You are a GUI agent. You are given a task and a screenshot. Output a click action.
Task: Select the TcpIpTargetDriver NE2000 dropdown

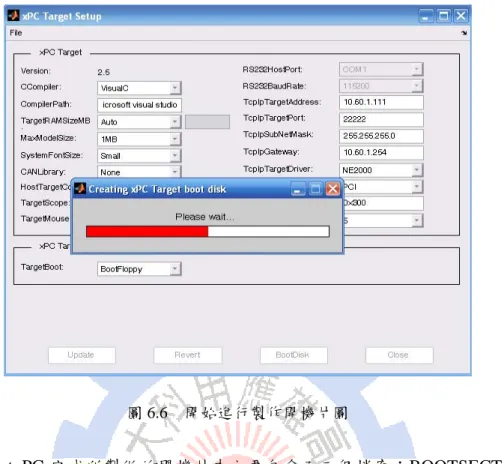click(x=381, y=170)
